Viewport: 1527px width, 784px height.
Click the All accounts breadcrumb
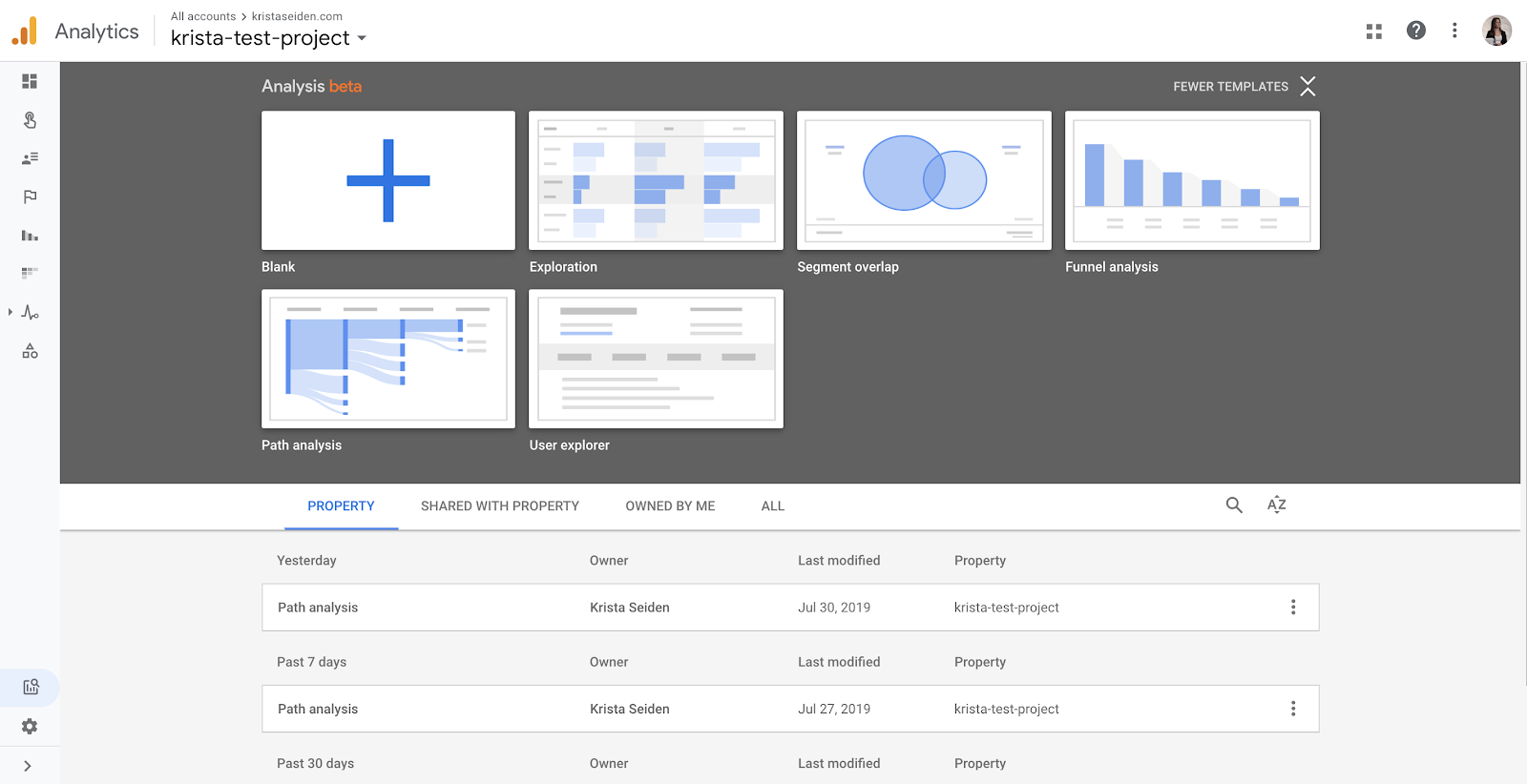[203, 16]
